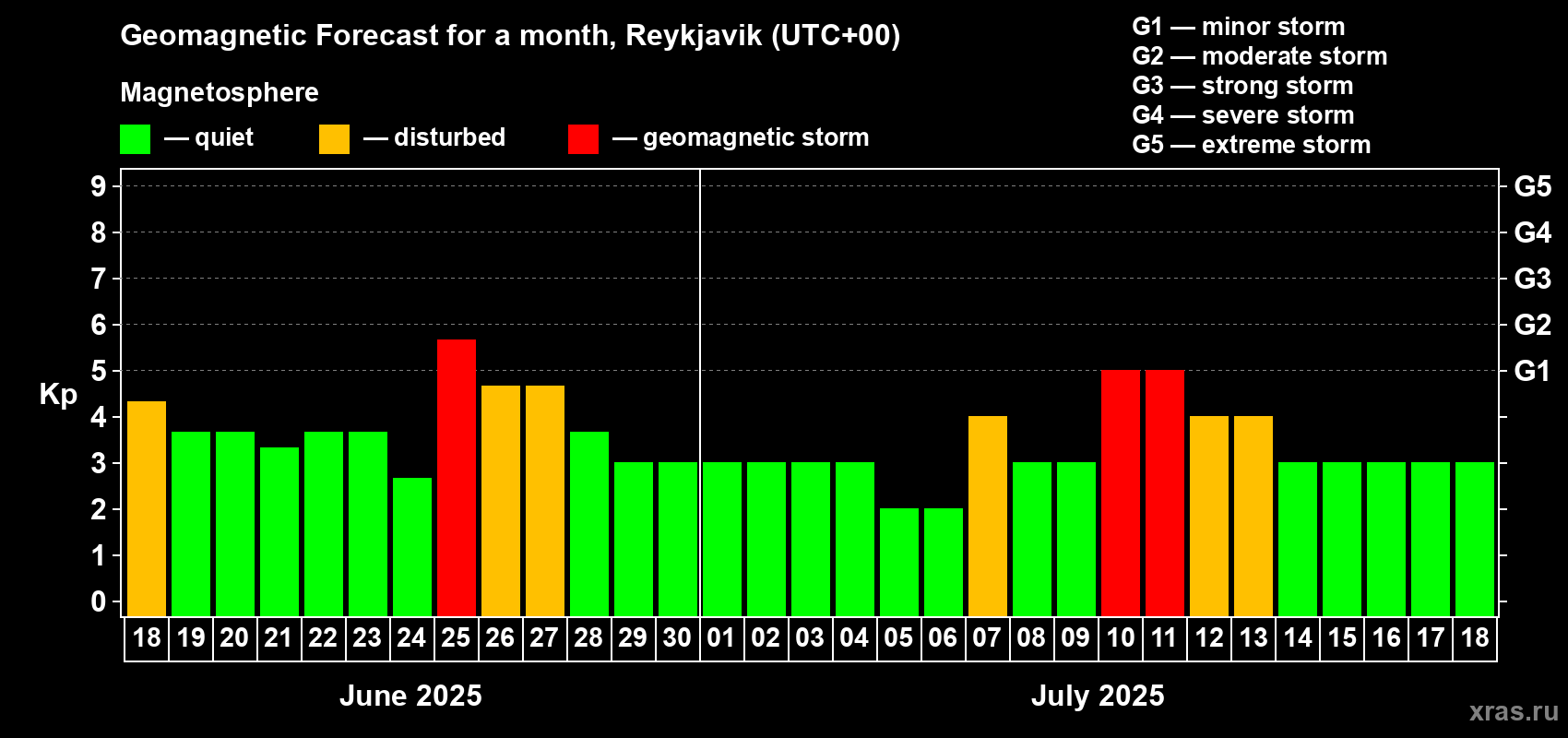Click the green bar for July 09

pos(1076,540)
